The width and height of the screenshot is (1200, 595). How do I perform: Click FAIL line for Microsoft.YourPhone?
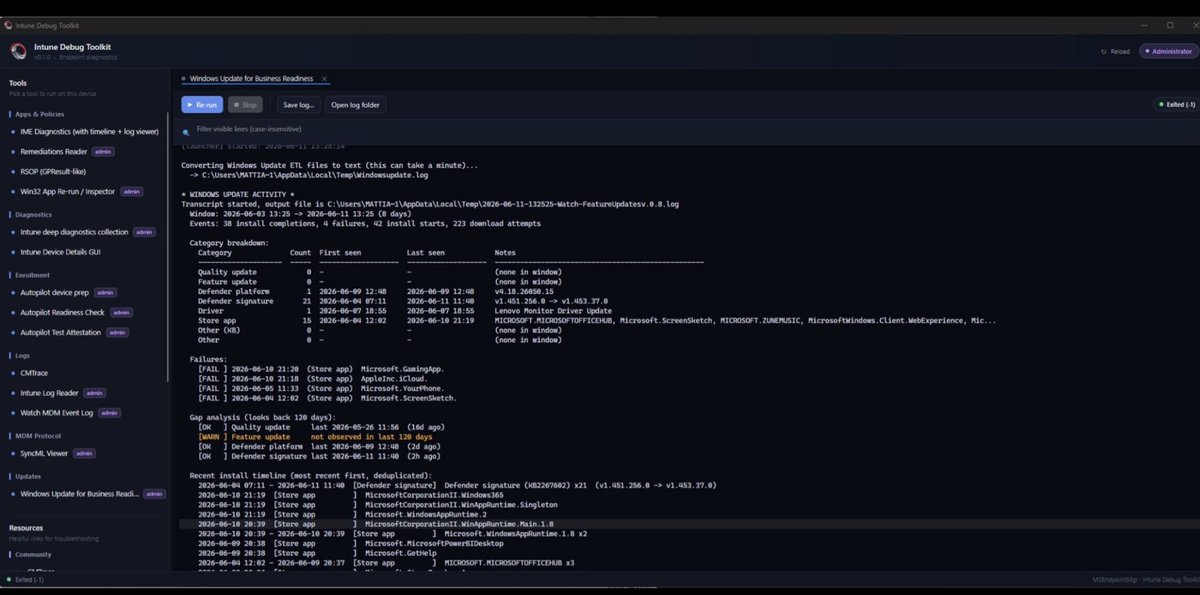tap(323, 388)
